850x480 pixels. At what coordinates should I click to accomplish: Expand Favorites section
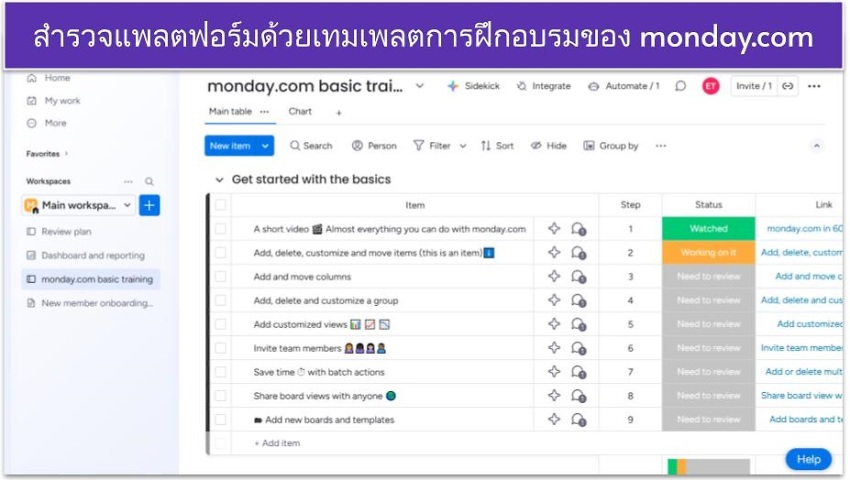pos(66,153)
